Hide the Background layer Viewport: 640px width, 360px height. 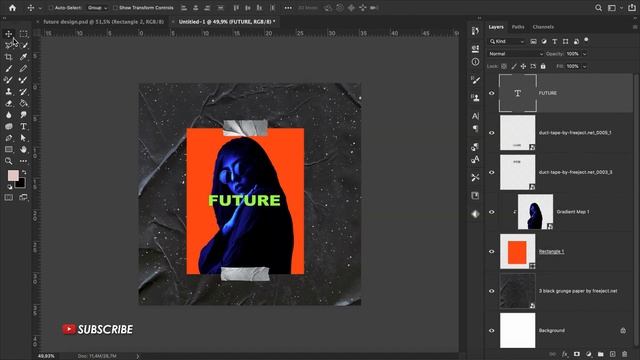[491, 331]
